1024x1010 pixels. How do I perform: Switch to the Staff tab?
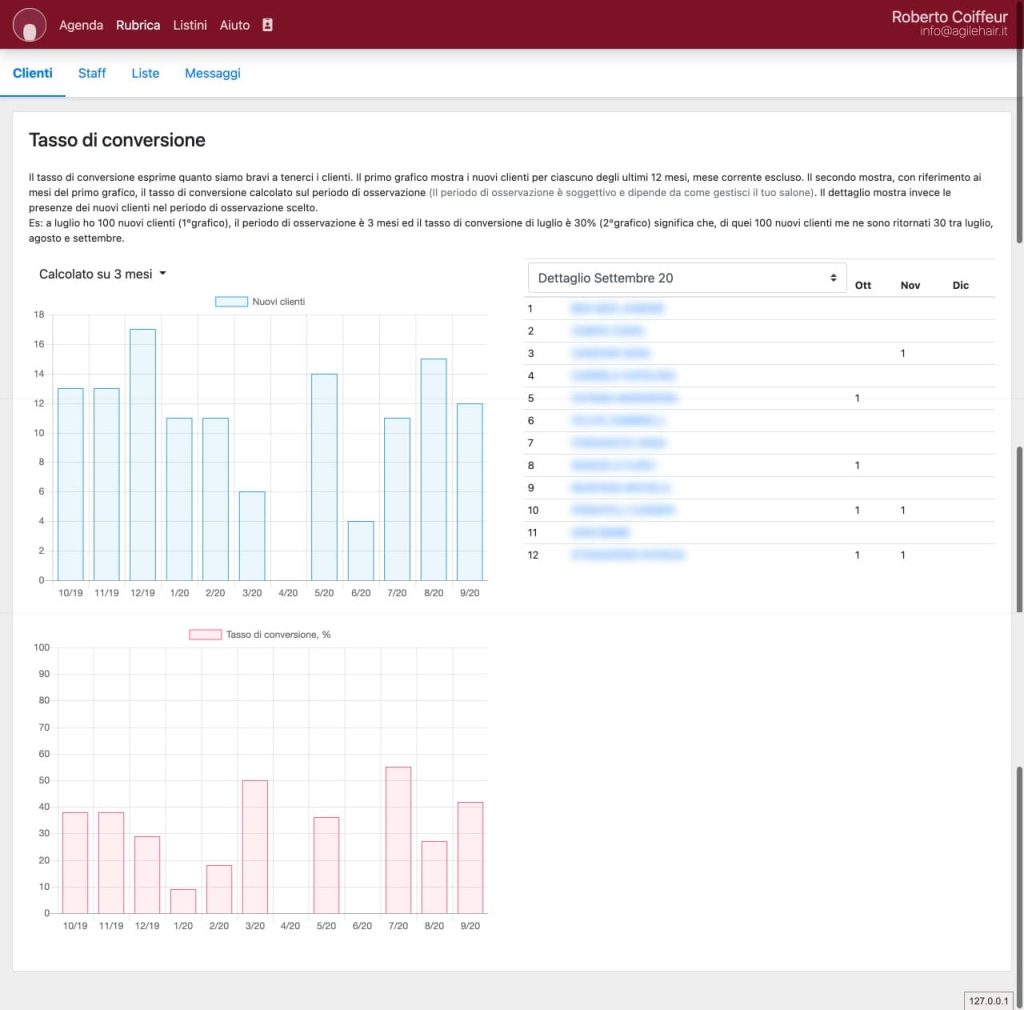pyautogui.click(x=92, y=73)
